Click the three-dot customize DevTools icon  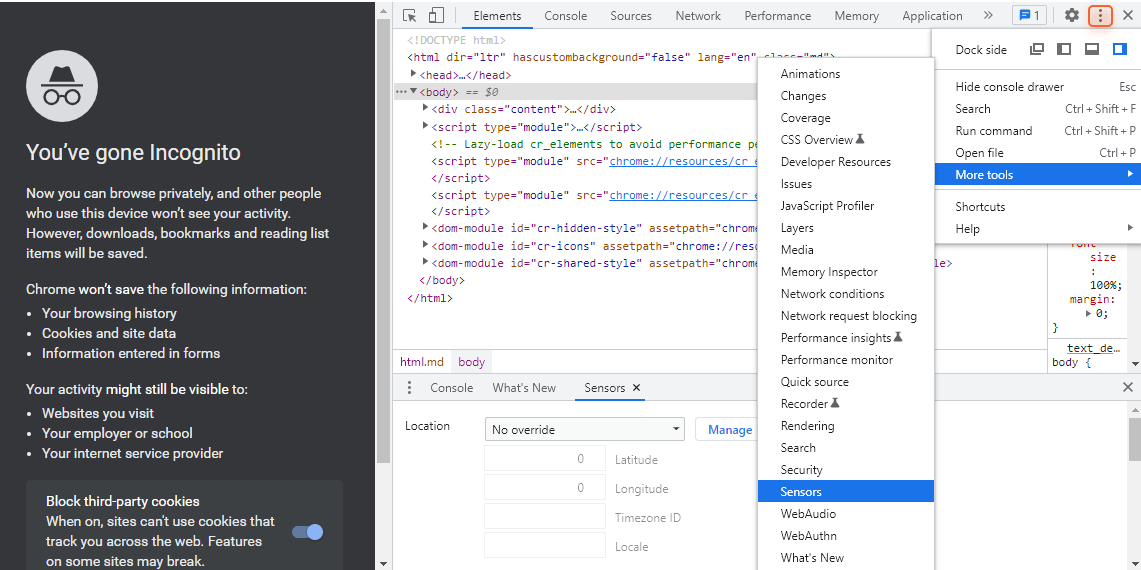pyautogui.click(x=1100, y=15)
